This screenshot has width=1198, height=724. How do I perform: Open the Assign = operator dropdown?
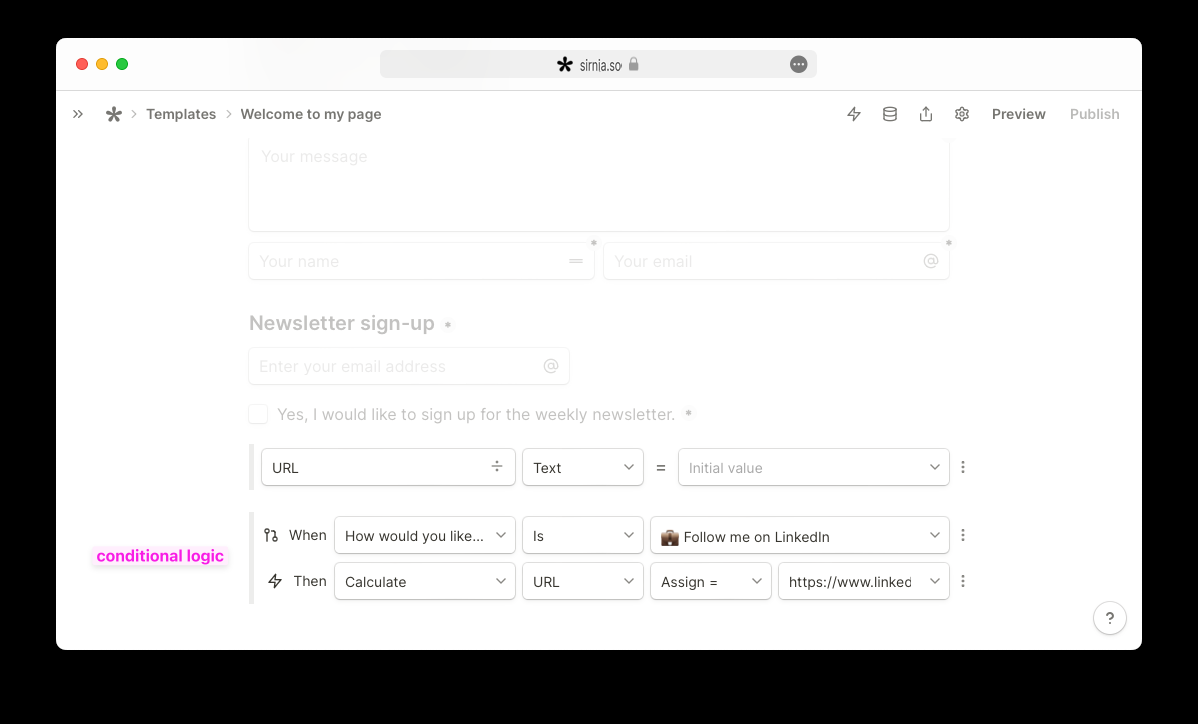(711, 581)
